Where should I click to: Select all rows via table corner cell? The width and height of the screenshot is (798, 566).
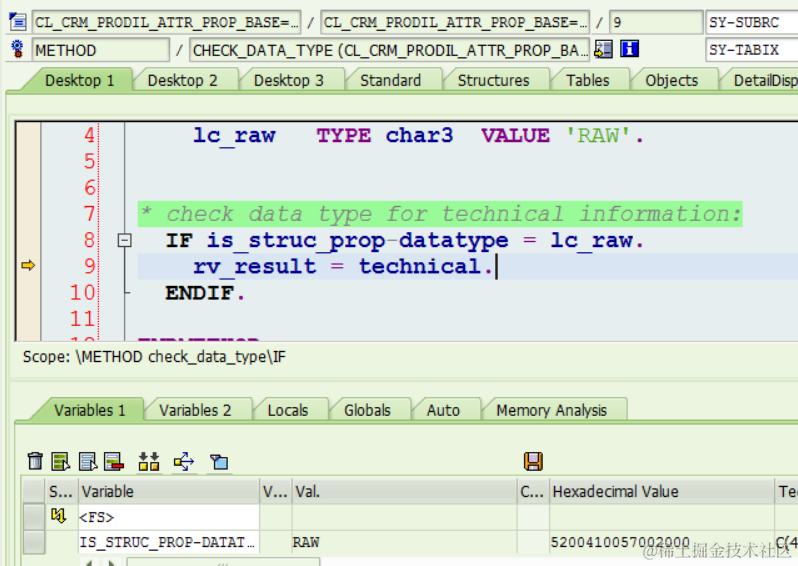point(34,491)
